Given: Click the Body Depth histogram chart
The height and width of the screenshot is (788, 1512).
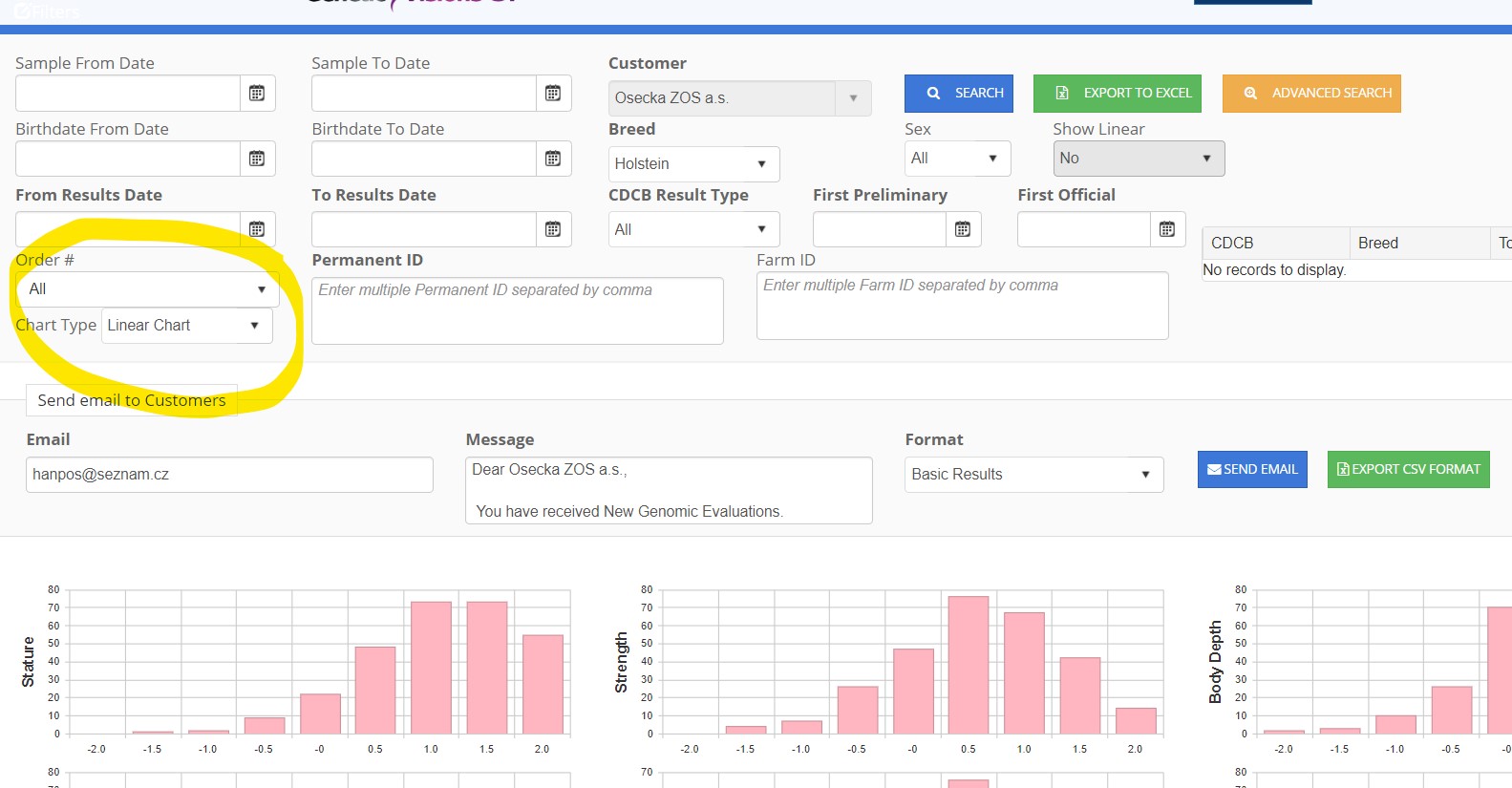Looking at the screenshot, I should pyautogui.click(x=1359, y=669).
